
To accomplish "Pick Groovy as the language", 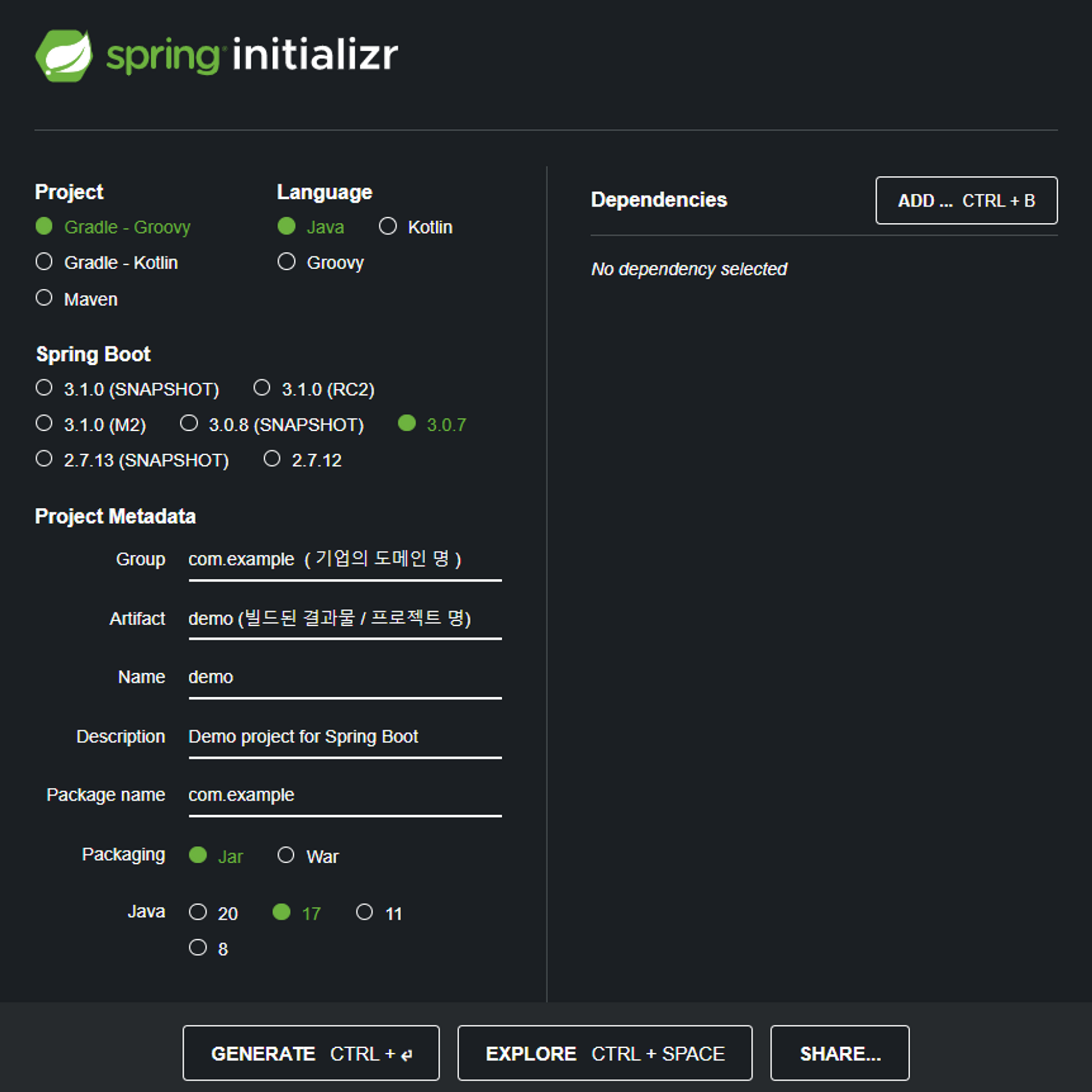I will pos(287,262).
